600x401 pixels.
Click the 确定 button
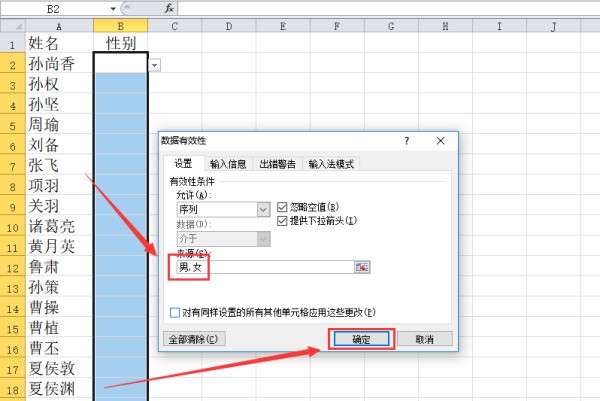pyautogui.click(x=361, y=339)
